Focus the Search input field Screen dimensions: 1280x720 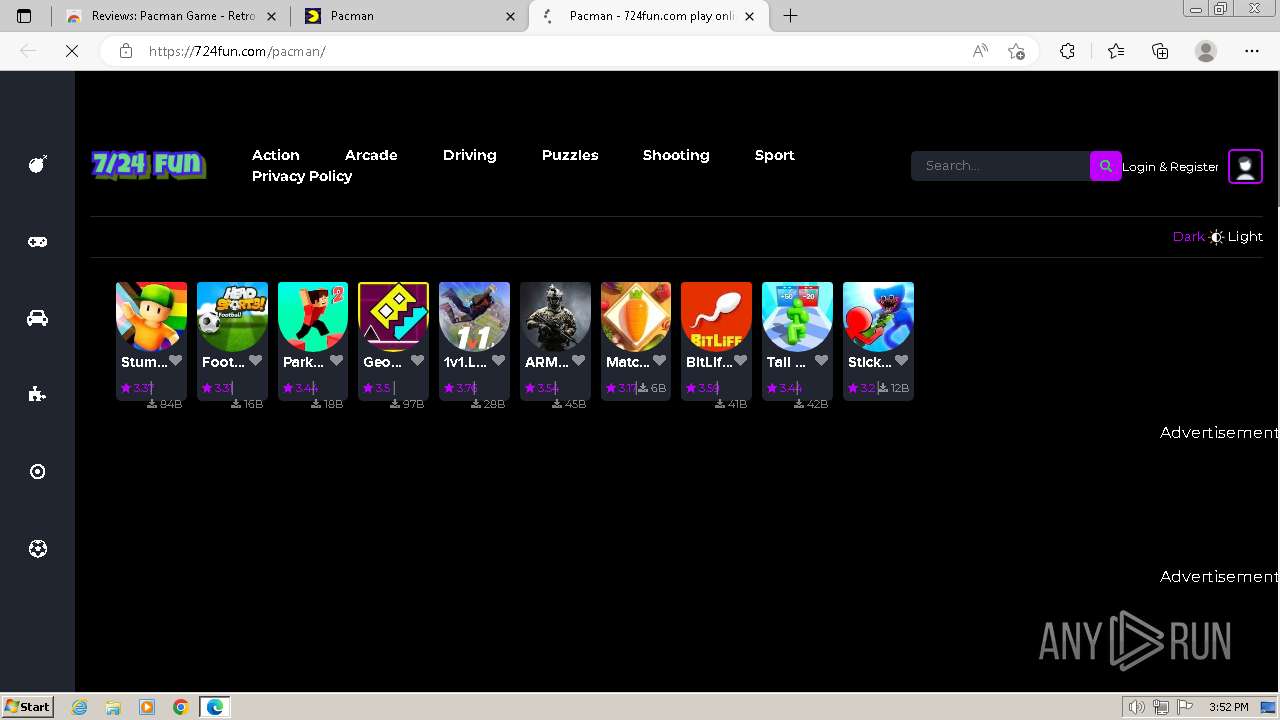click(x=1000, y=166)
